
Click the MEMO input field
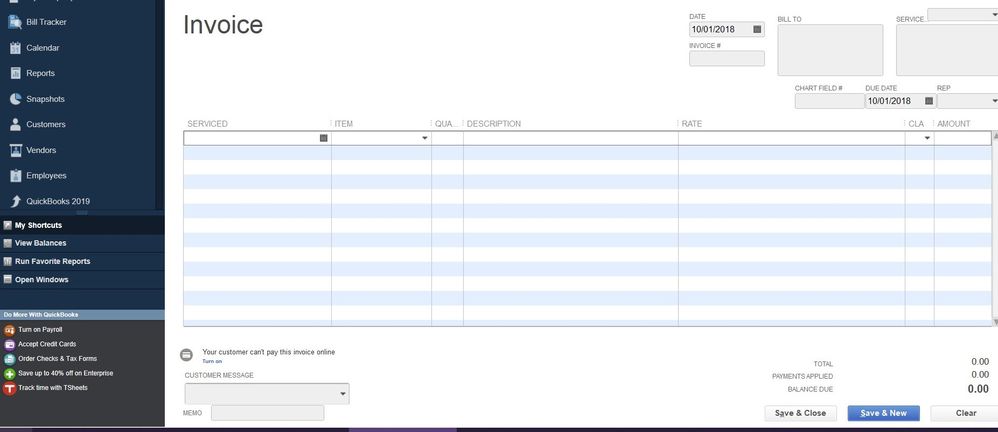tap(267, 413)
